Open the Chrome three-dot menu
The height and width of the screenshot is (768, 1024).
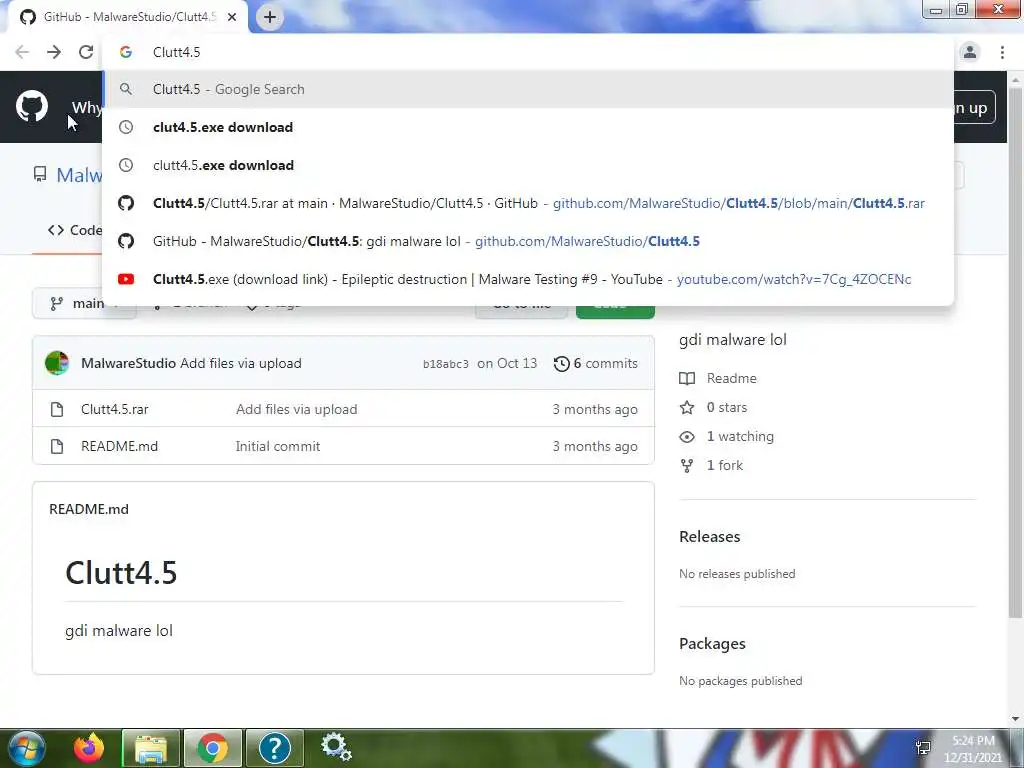pos(1002,52)
